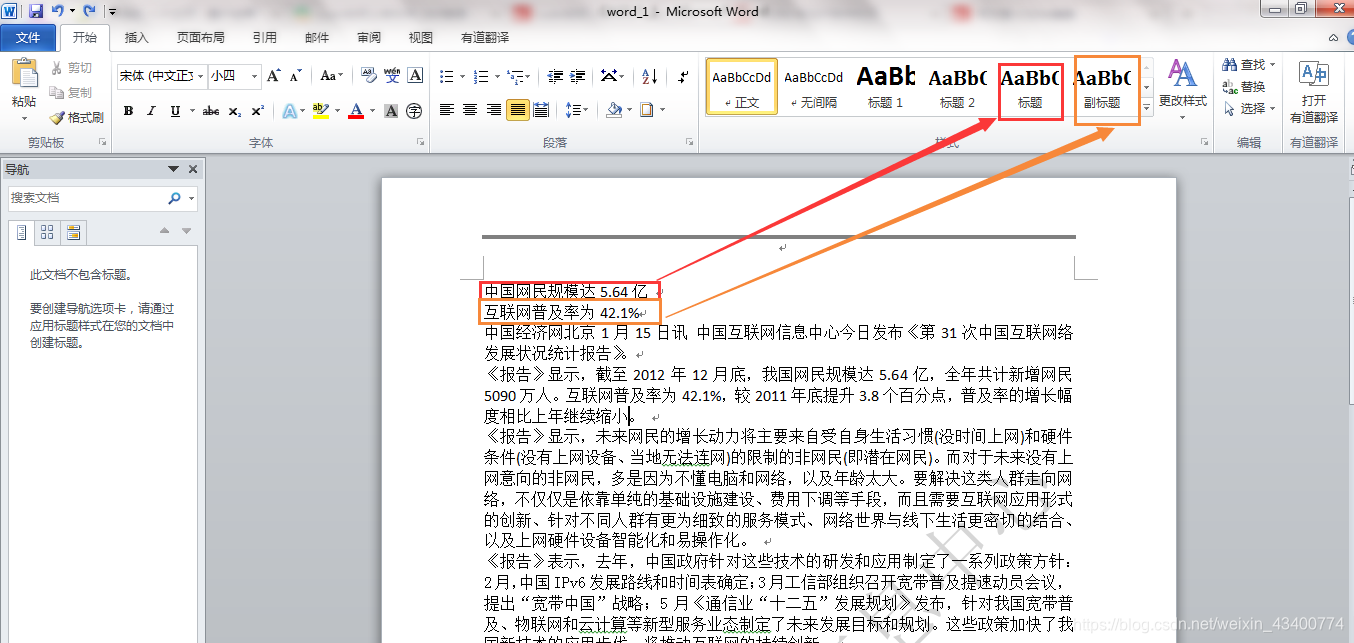Switch to the 页面布局 Page Layout tab
The image size is (1354, 643).
tap(201, 38)
